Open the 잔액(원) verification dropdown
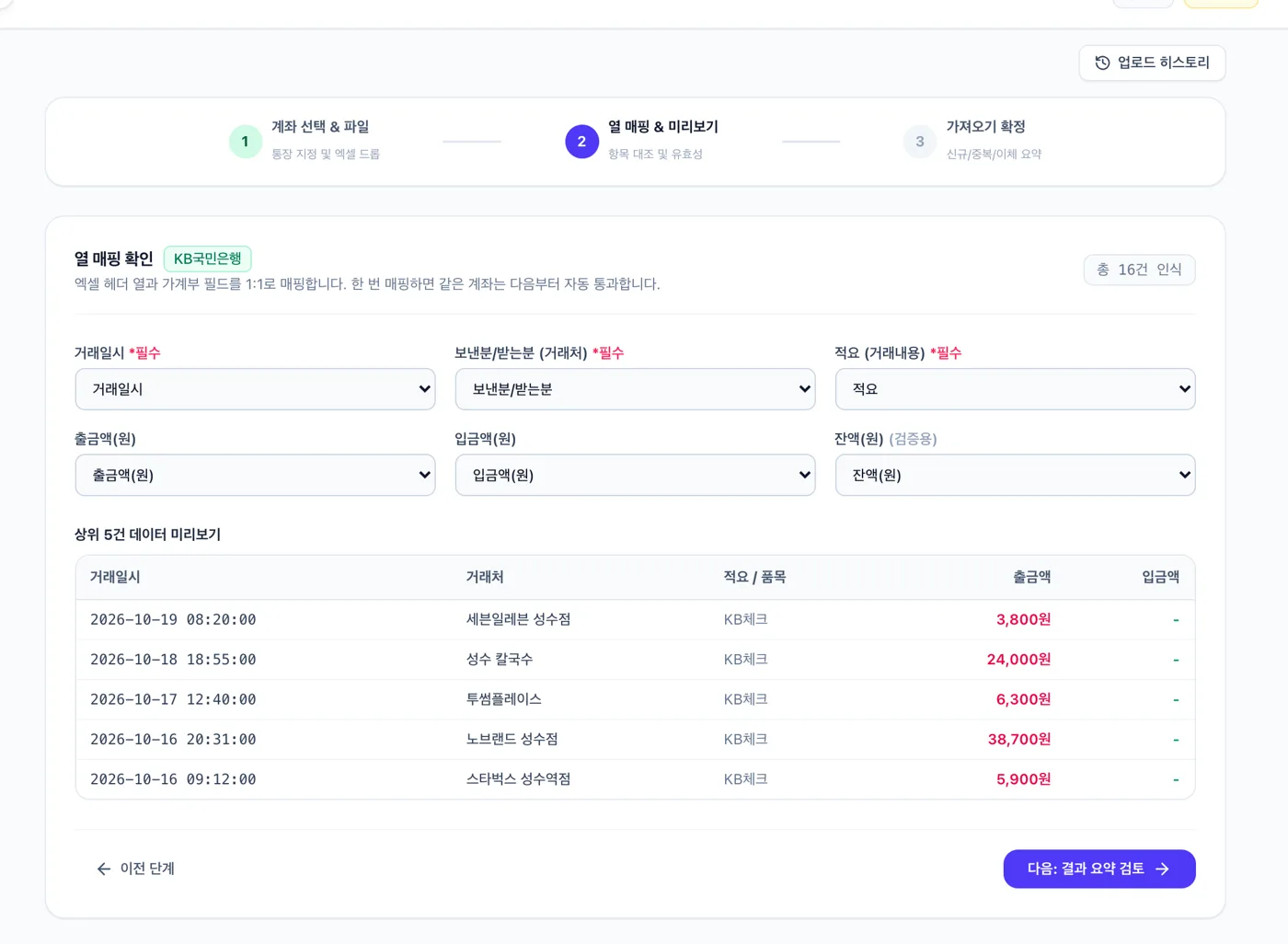1288x944 pixels. click(x=1015, y=475)
